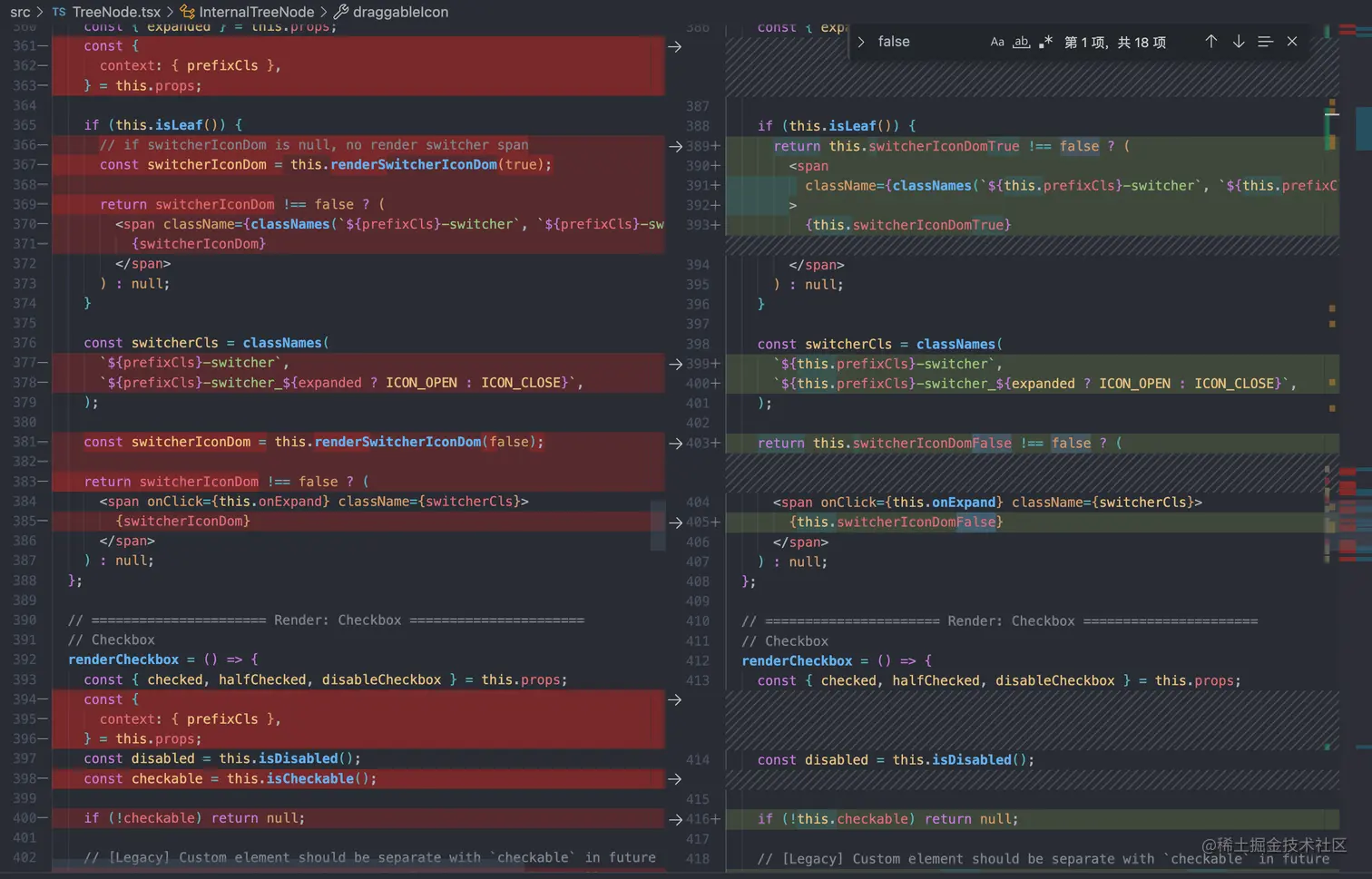
Task: Click '{this.switcherIconDomFalse}' on right line 405
Action: (897, 523)
